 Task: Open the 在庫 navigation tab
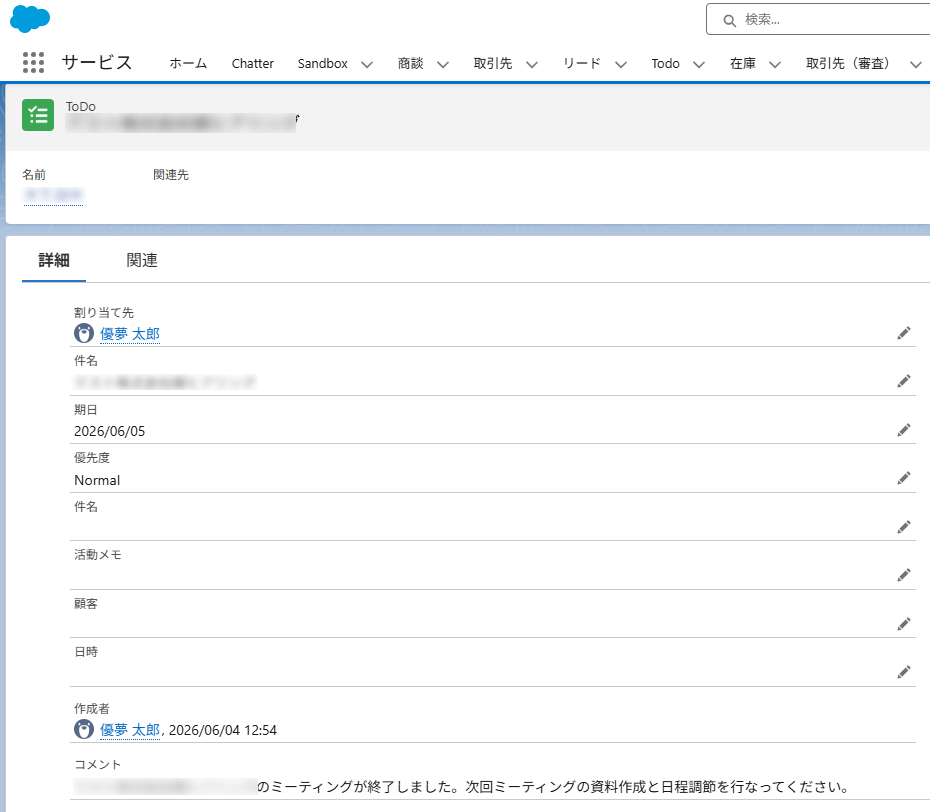pyautogui.click(x=743, y=63)
